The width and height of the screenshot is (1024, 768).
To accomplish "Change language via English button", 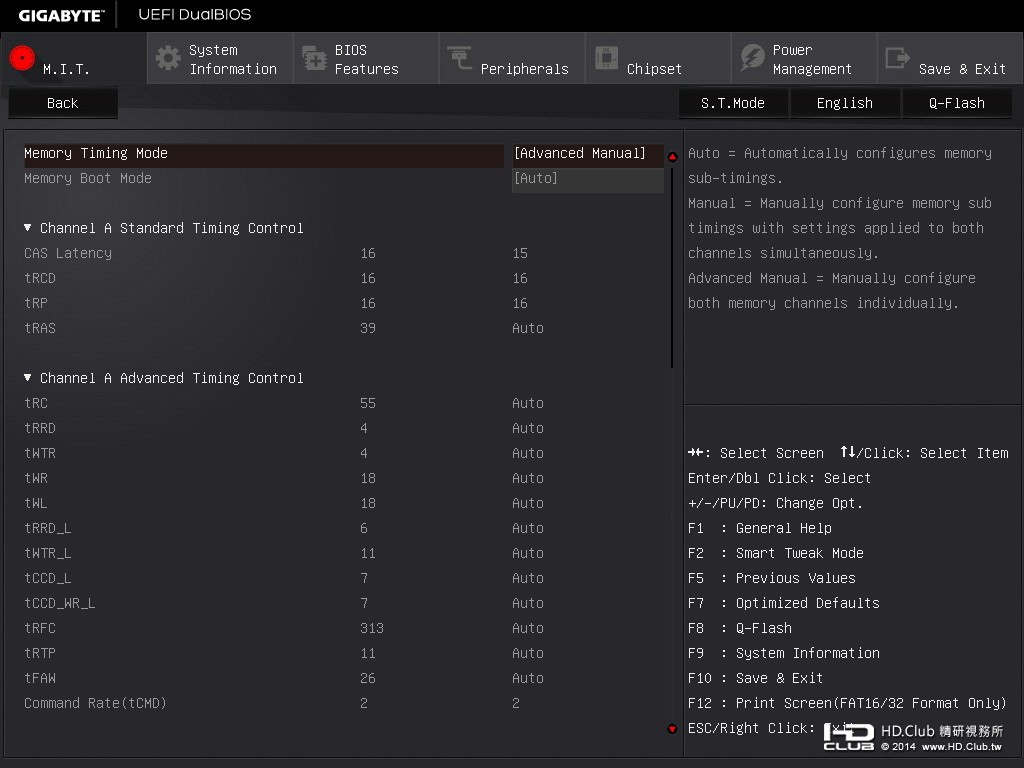I will point(844,103).
